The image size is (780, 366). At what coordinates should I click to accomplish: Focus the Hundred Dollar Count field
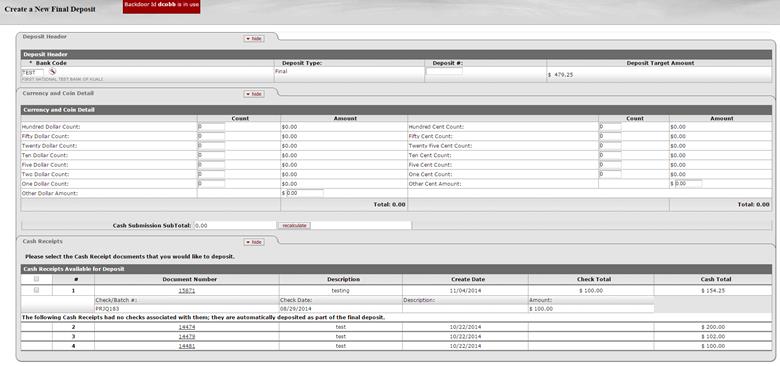(x=211, y=127)
